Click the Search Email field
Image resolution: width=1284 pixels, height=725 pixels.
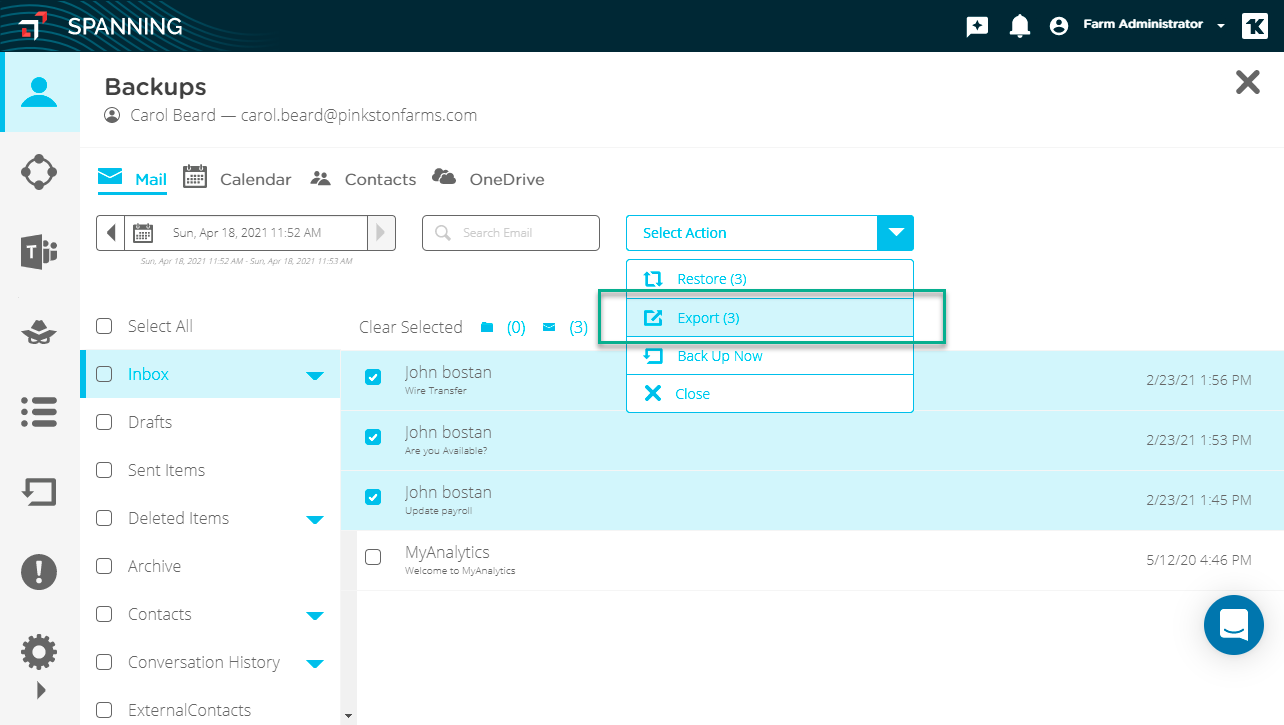pos(511,233)
